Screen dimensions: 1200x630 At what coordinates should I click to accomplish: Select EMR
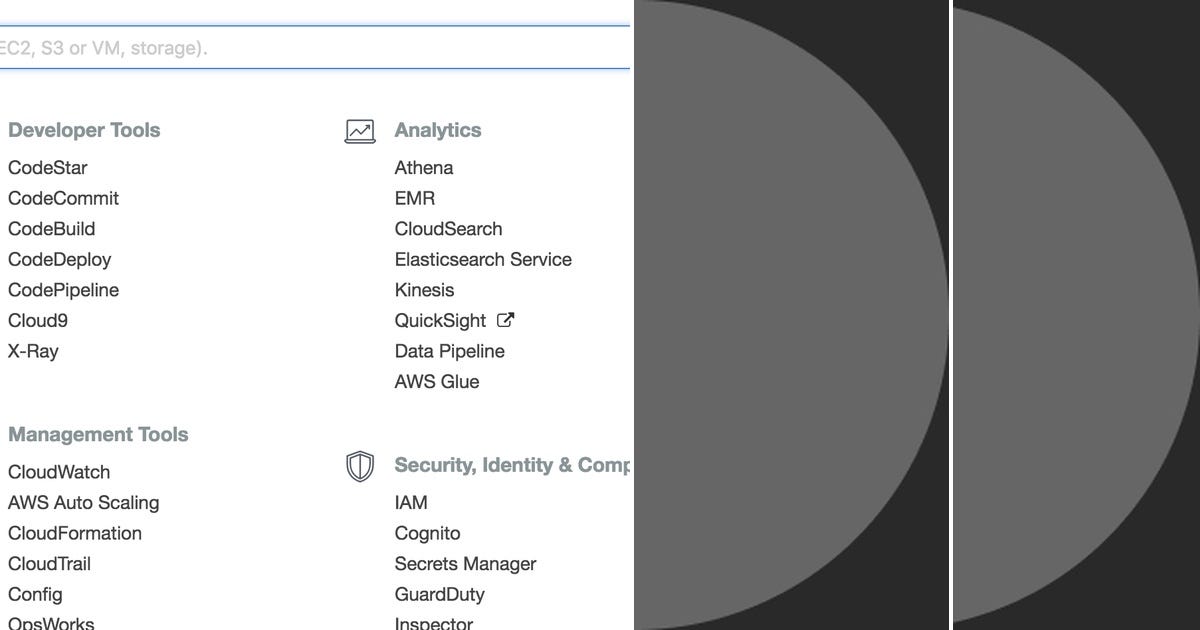pos(415,198)
